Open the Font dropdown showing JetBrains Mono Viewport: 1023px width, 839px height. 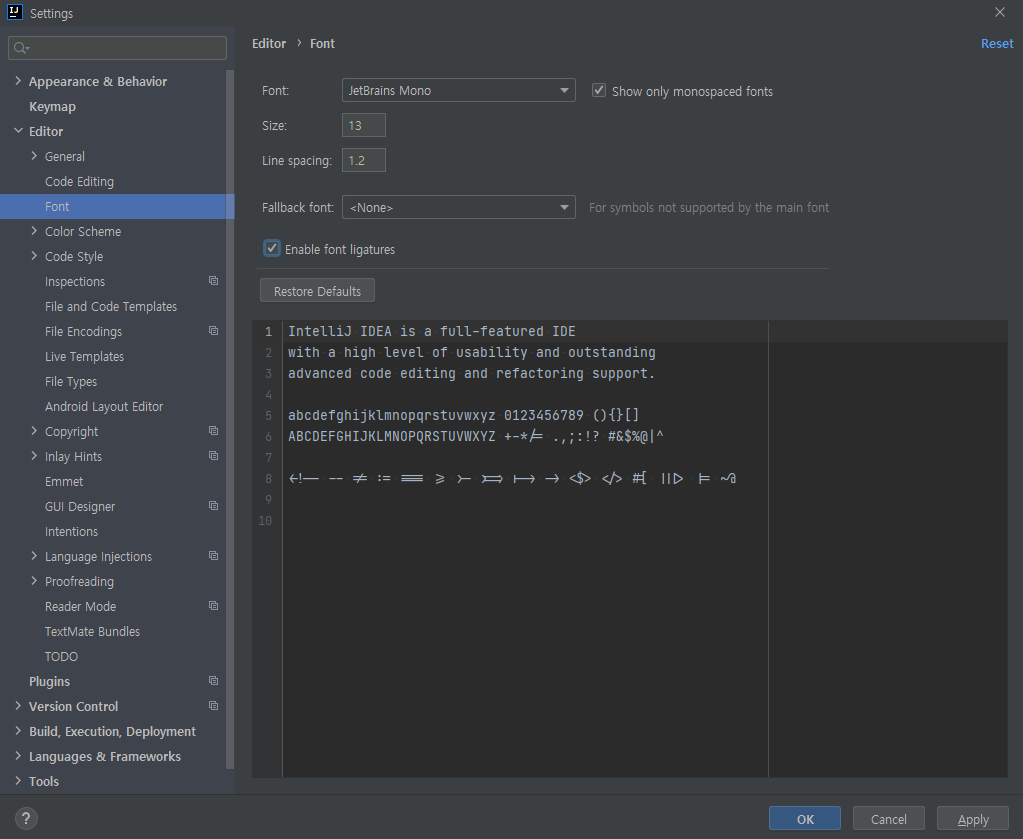pyautogui.click(x=459, y=90)
